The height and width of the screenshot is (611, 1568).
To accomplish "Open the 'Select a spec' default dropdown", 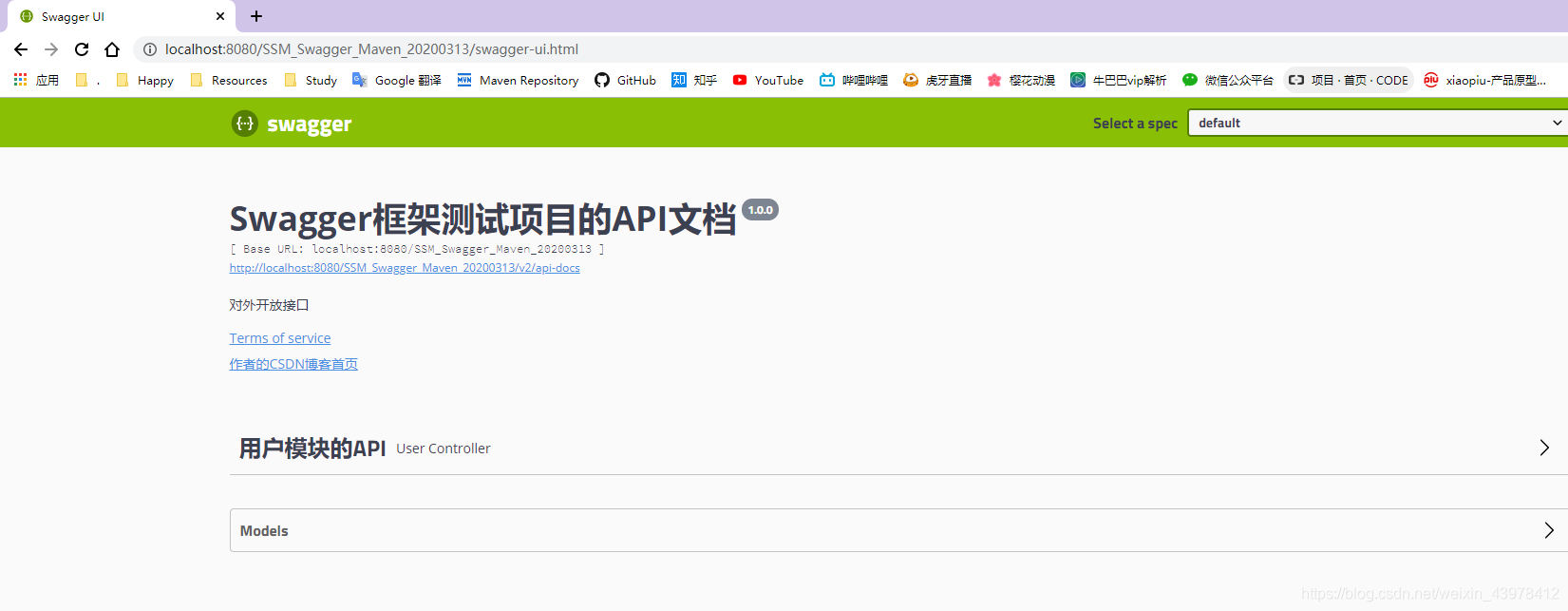I will point(1377,123).
